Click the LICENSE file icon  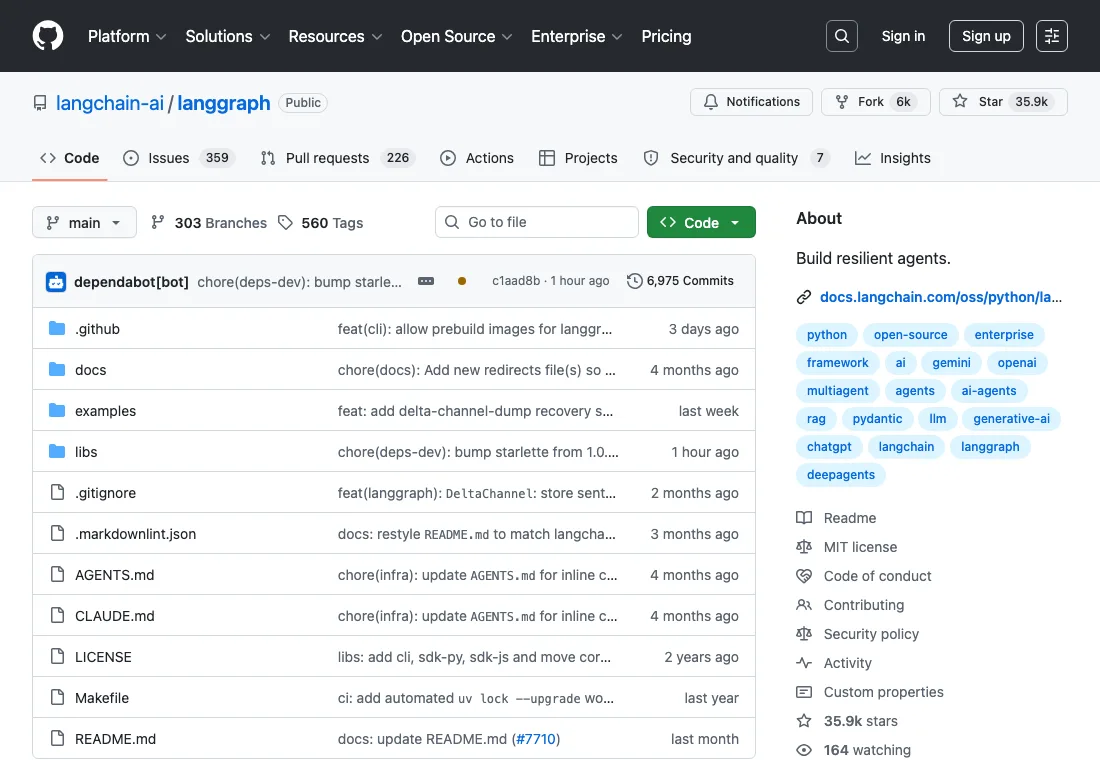[58, 657]
